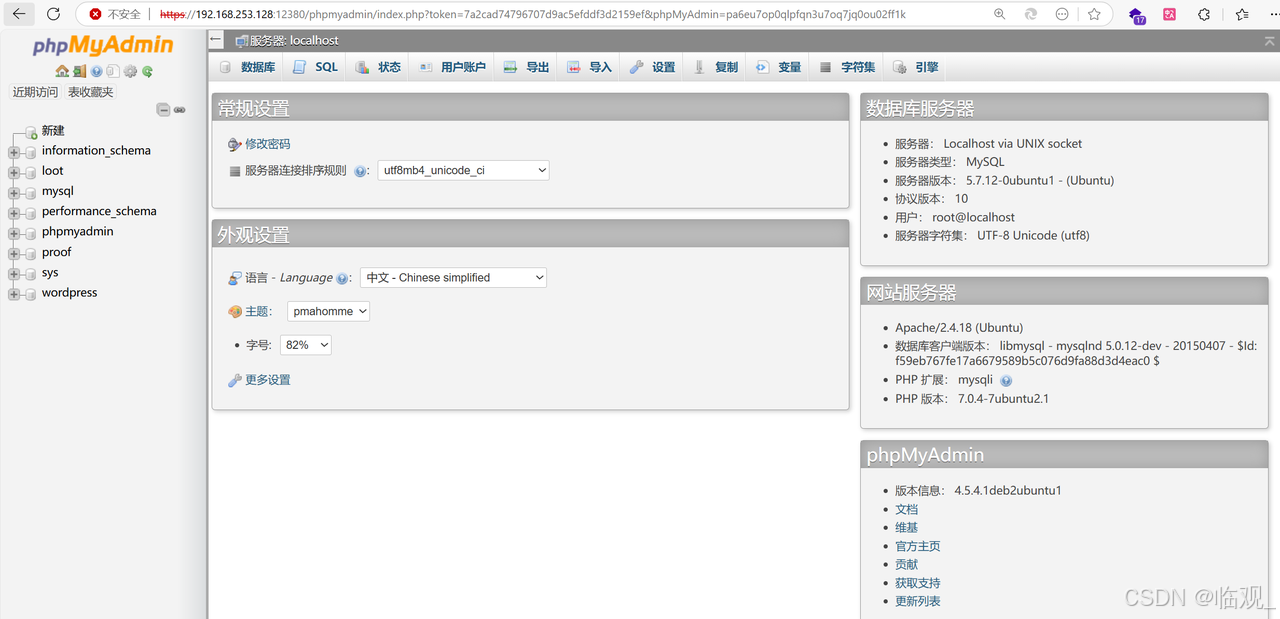Open the favorites list icon
The image size is (1280, 619).
(1242, 14)
